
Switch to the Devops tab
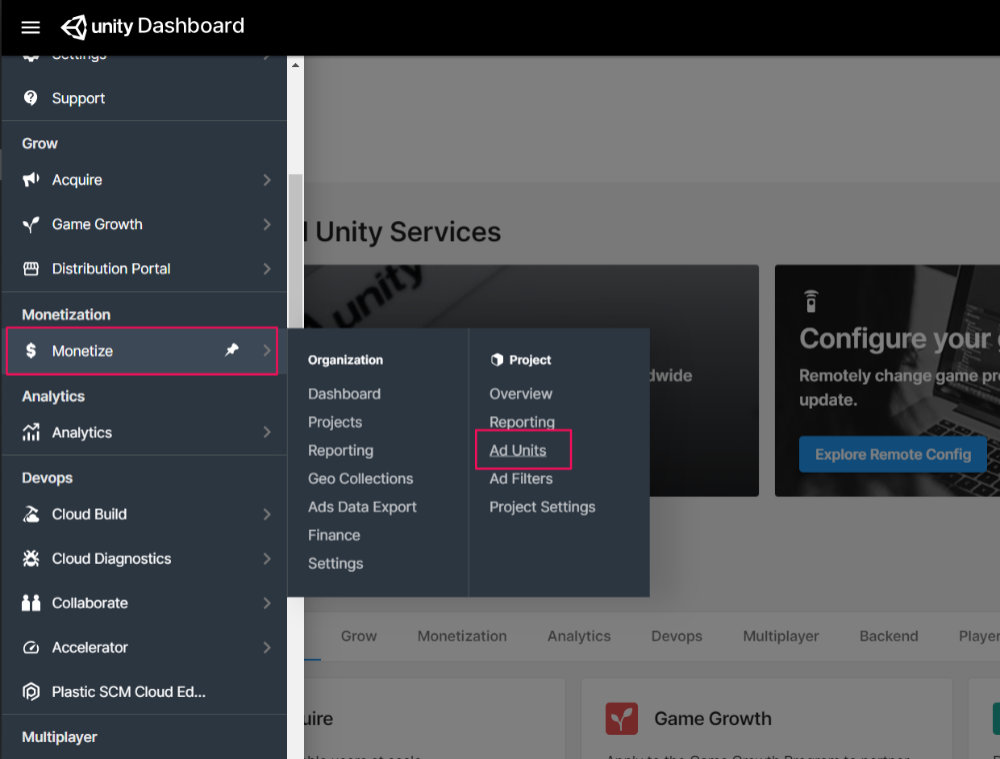coord(677,636)
